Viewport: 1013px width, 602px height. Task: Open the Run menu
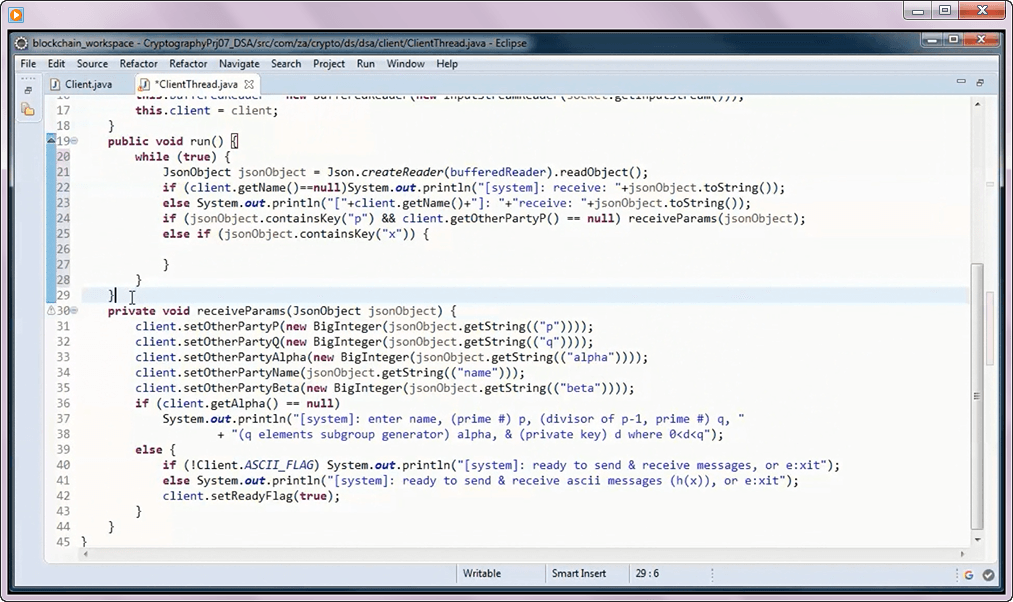tap(366, 64)
